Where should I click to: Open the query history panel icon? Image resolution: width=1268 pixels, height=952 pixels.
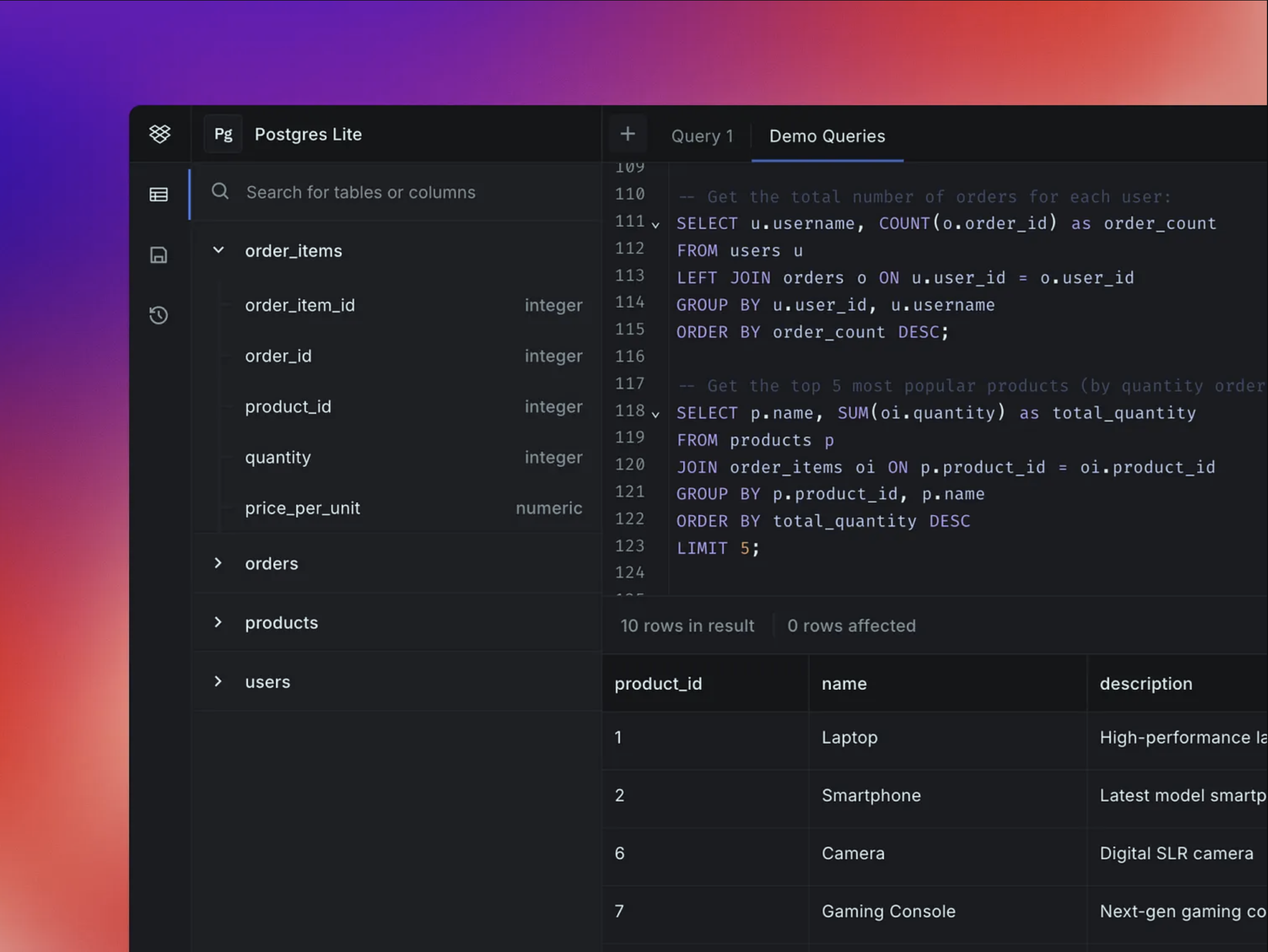pos(159,315)
